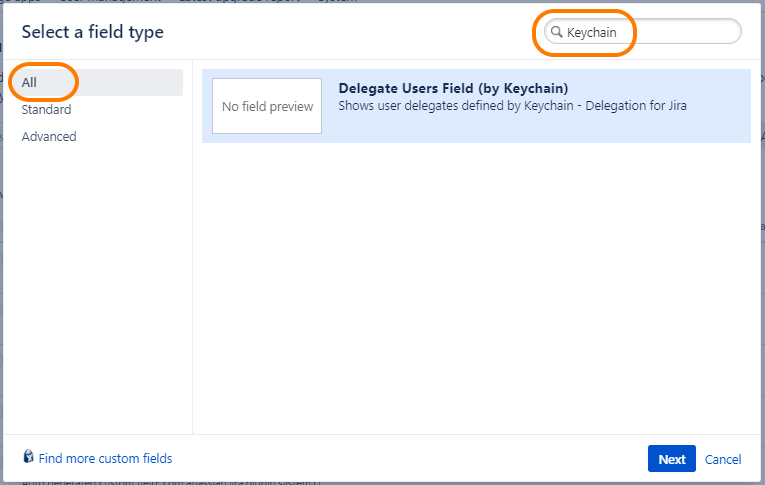Select the Delegate Users Field (by Keychain) title

tap(455, 88)
